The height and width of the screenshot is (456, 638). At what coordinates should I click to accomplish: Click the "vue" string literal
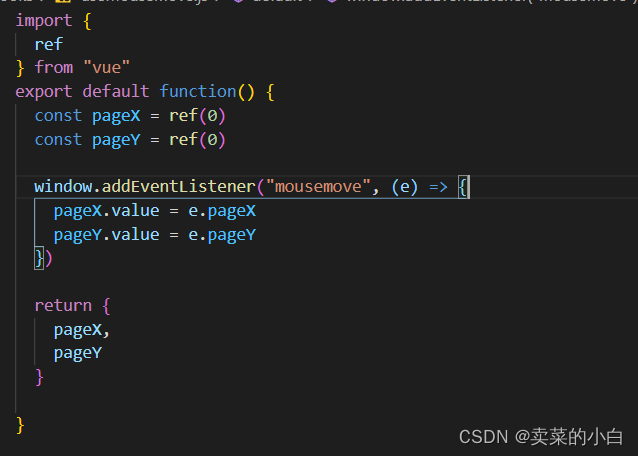(x=107, y=68)
